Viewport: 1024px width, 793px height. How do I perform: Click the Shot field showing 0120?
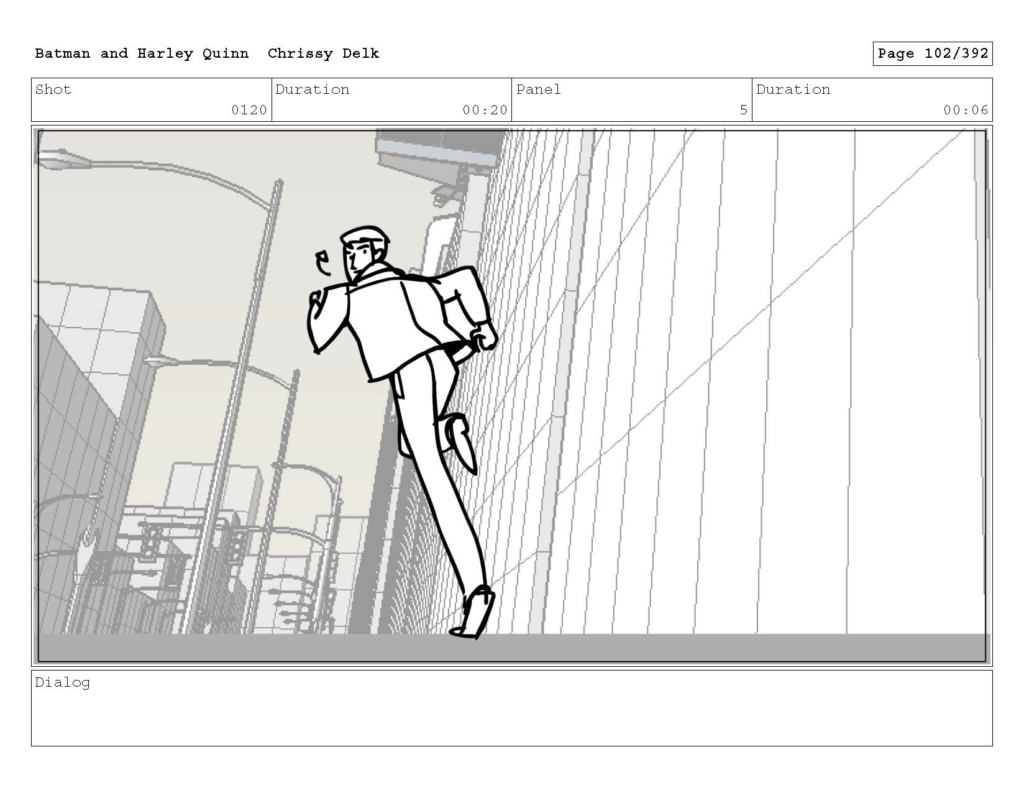tap(152, 100)
